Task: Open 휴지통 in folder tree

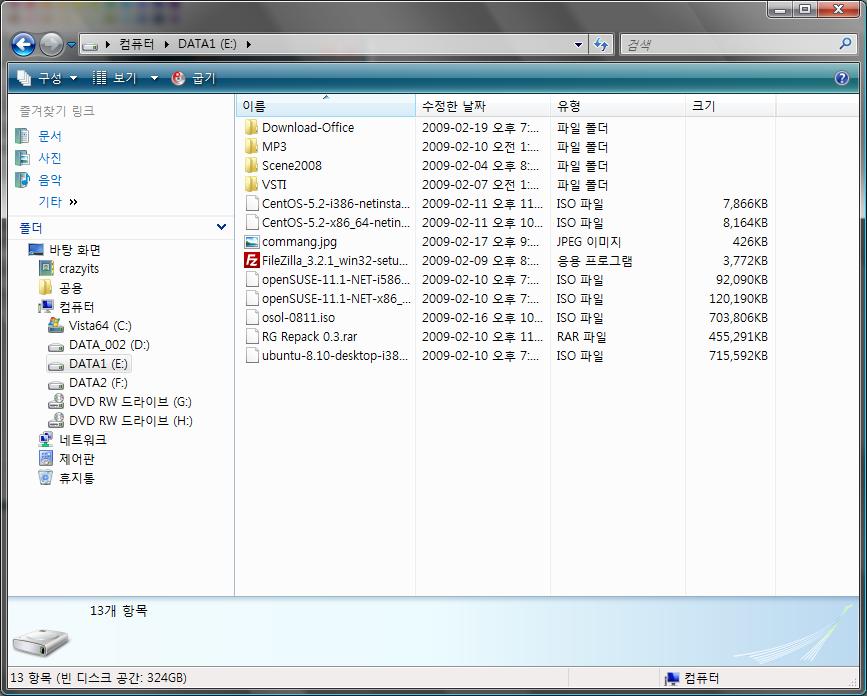Action: [77, 478]
